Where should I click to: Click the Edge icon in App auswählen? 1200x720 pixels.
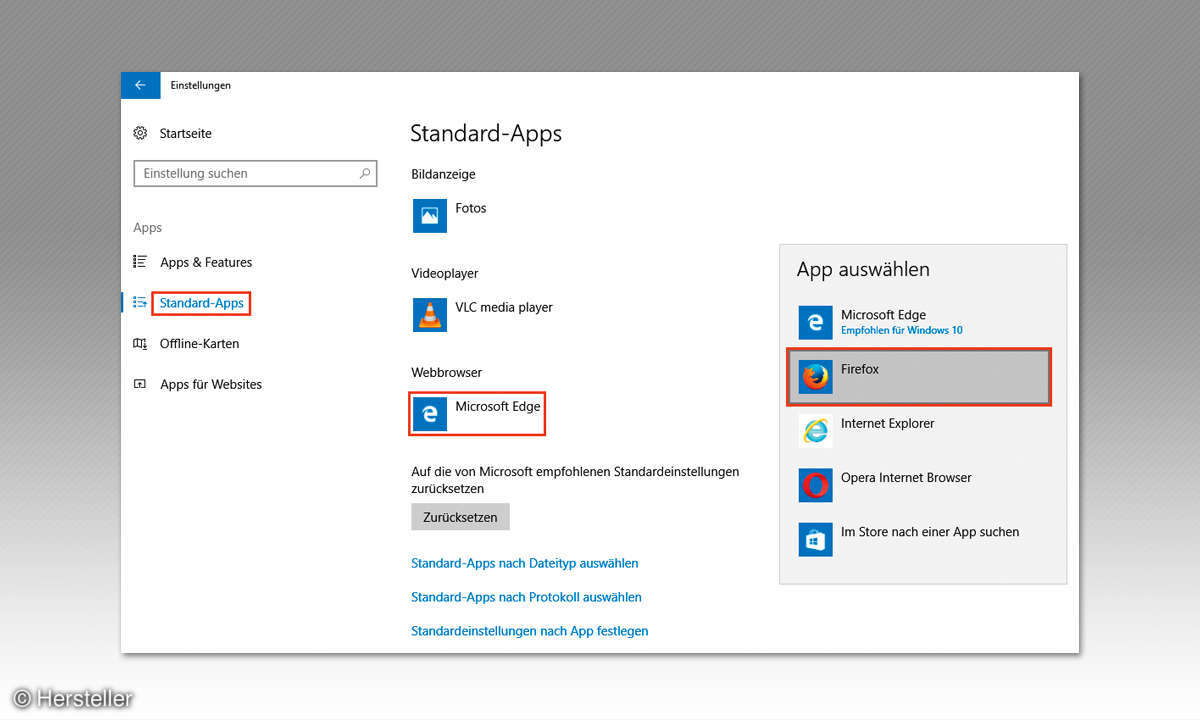click(816, 322)
